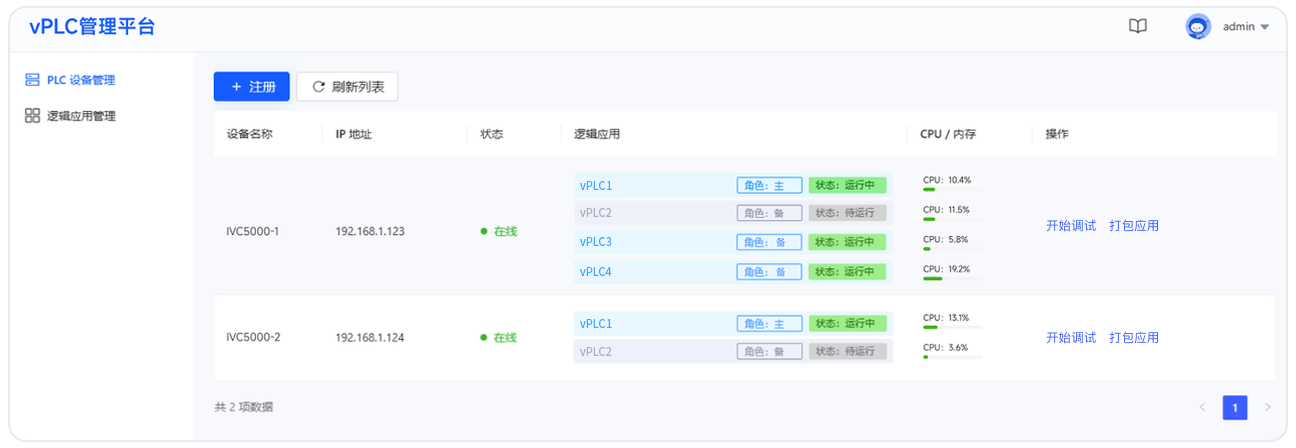
Task: Click 开始调试 for IVC5000-2
Action: pos(1071,338)
